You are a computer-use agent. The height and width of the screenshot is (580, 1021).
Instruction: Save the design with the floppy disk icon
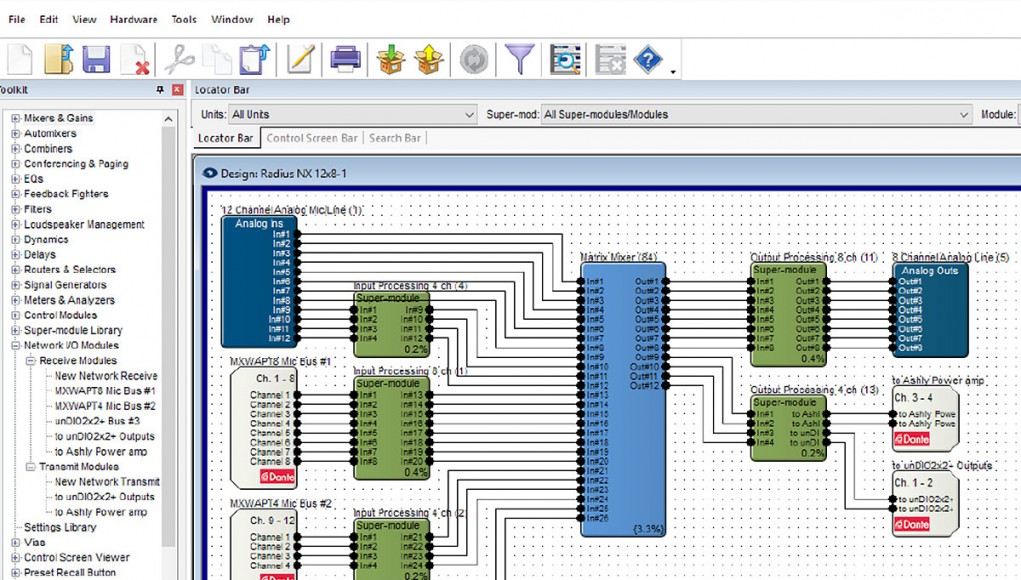coord(96,59)
